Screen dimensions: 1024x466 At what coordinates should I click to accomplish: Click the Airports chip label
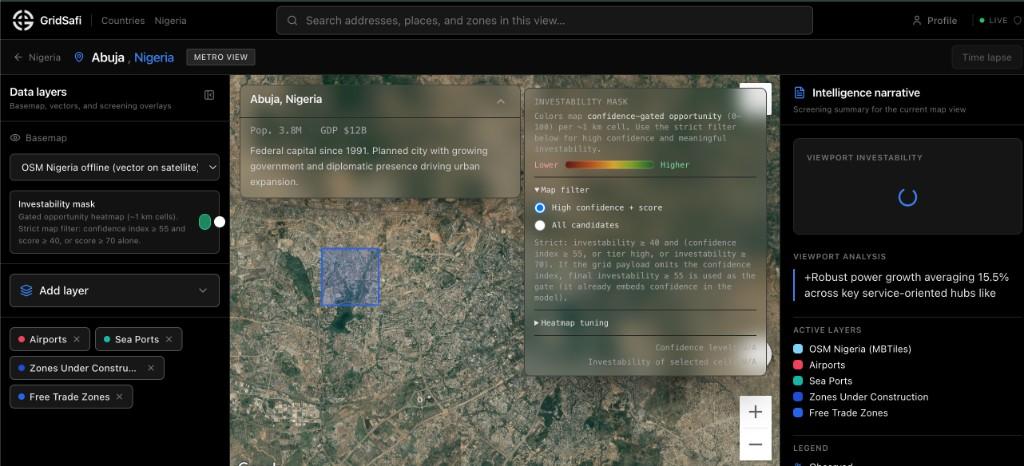tap(48, 339)
